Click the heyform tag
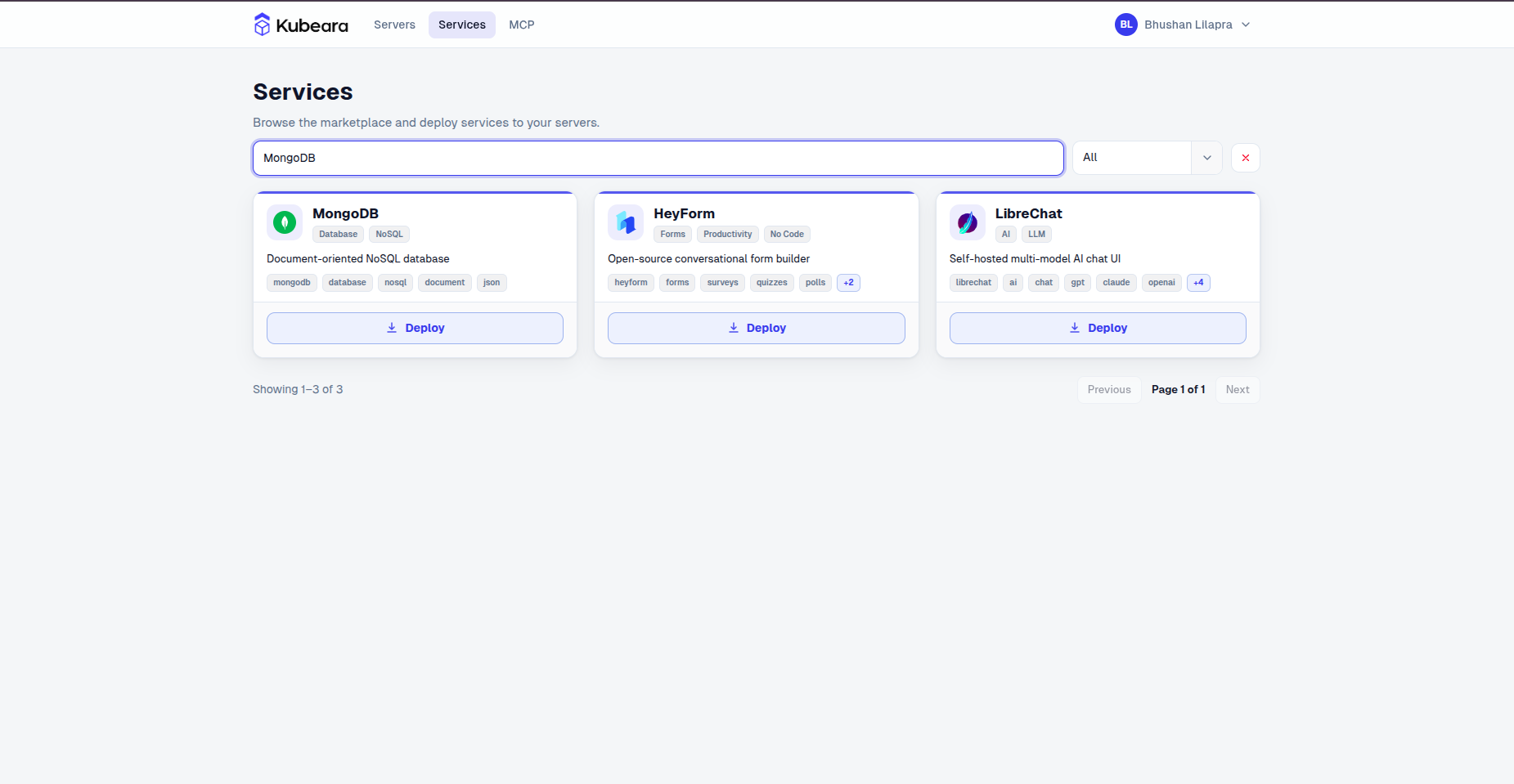This screenshot has width=1514, height=784. (631, 283)
